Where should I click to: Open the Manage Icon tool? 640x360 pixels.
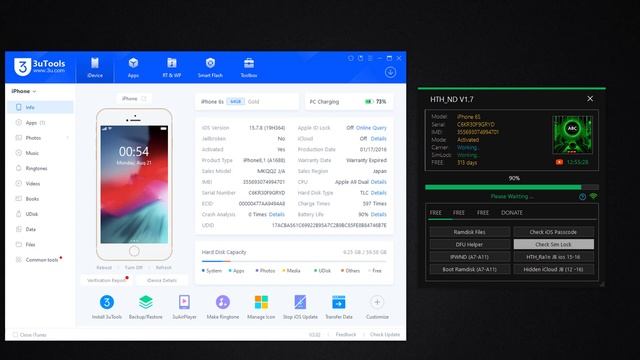pyautogui.click(x=261, y=307)
